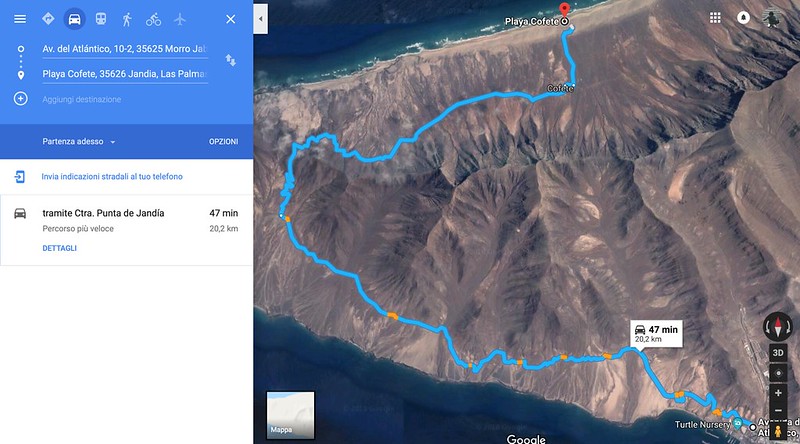Collapse the side panel arrow

(261, 19)
